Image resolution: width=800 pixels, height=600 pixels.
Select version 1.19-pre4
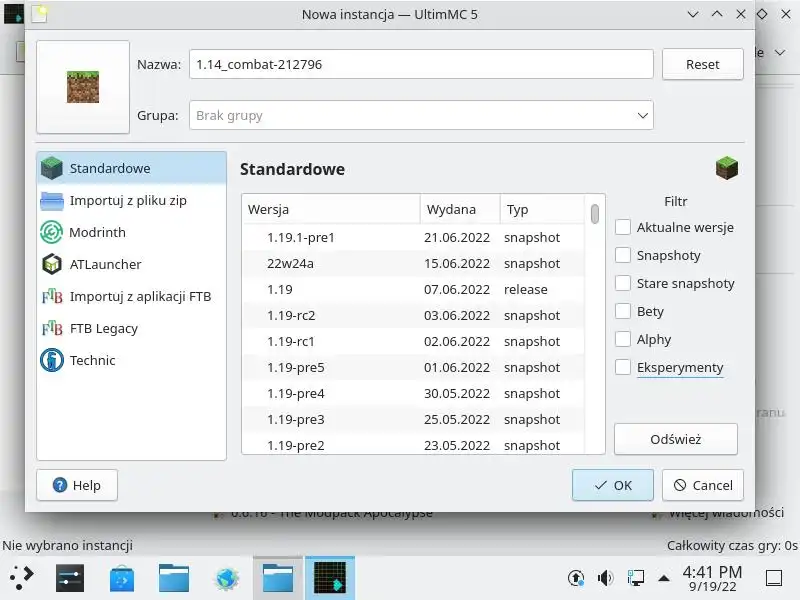(413, 393)
